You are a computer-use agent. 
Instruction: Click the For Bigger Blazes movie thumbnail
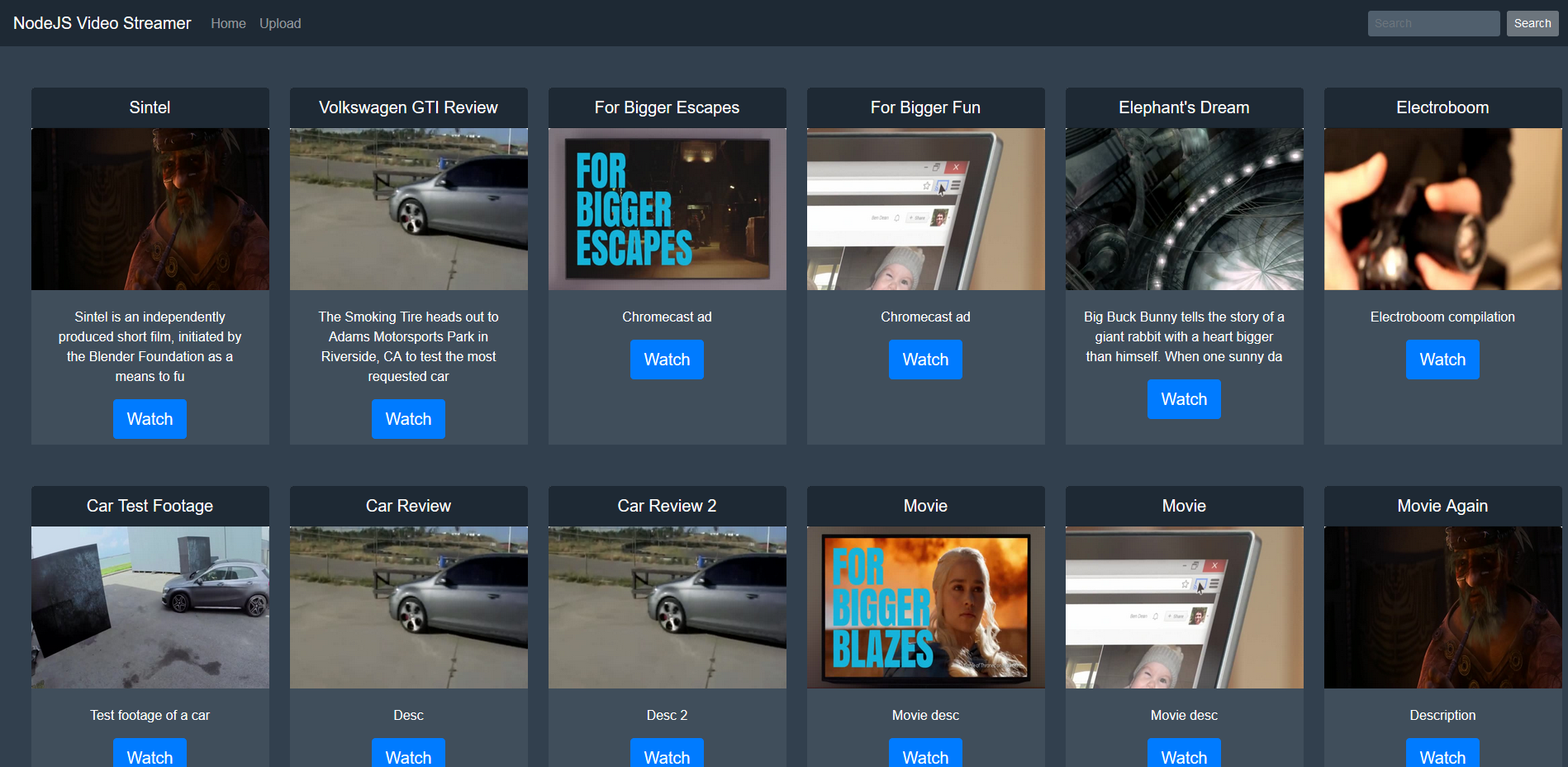pos(925,607)
